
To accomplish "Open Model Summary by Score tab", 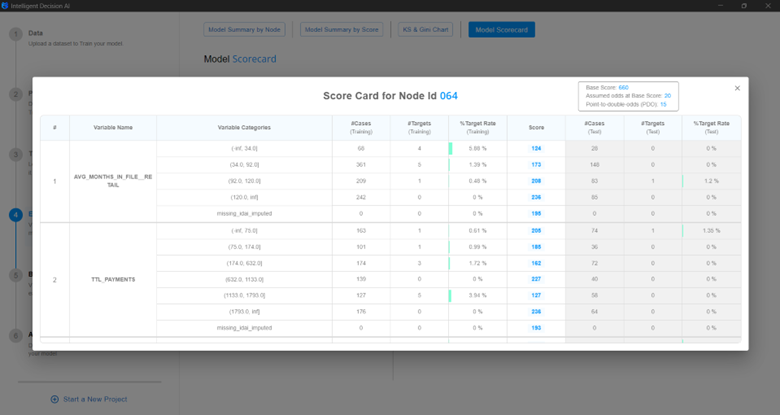I will pyautogui.click(x=341, y=29).
